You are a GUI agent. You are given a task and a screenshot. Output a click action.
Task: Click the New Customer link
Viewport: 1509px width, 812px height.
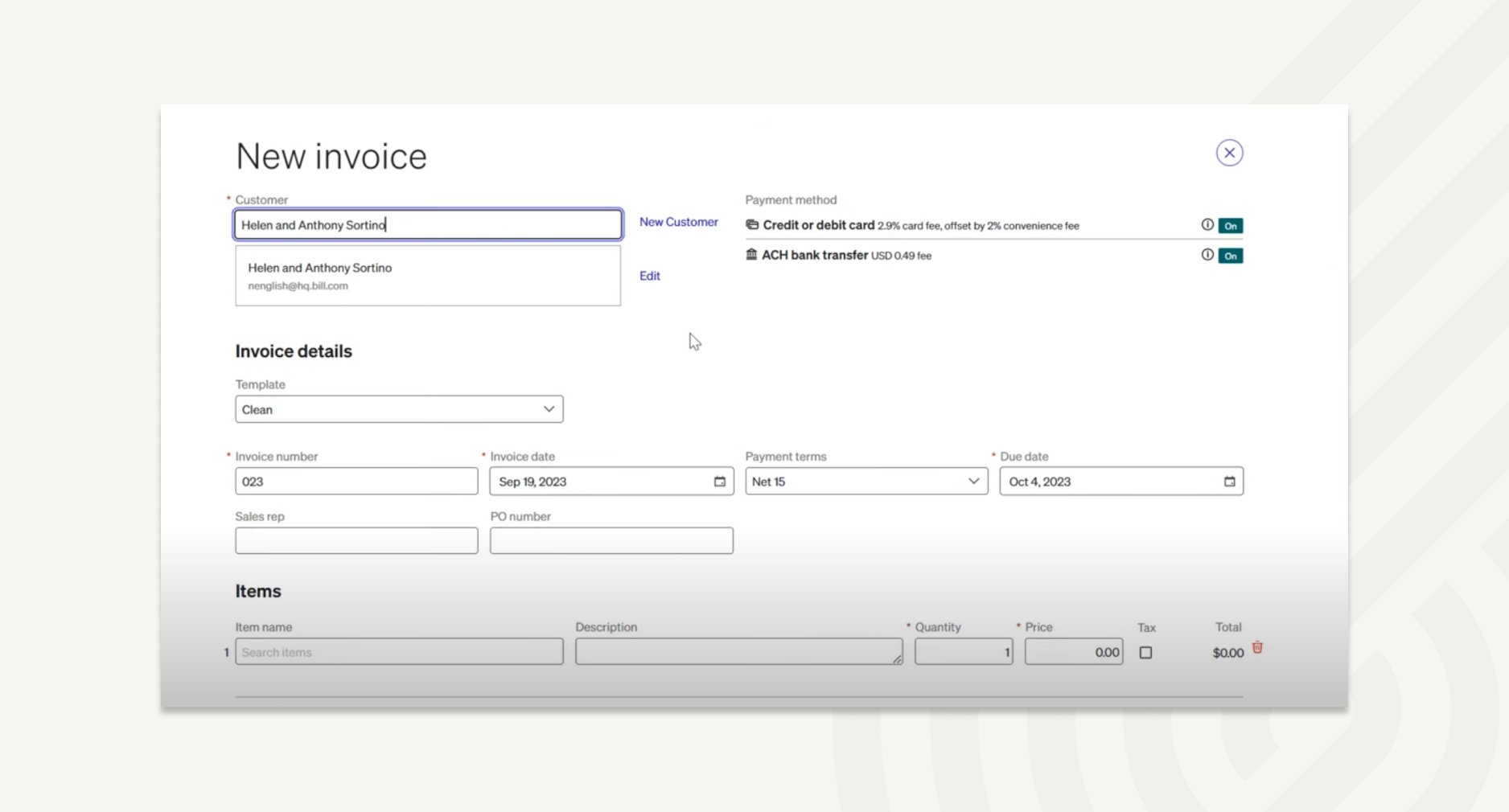tap(678, 222)
